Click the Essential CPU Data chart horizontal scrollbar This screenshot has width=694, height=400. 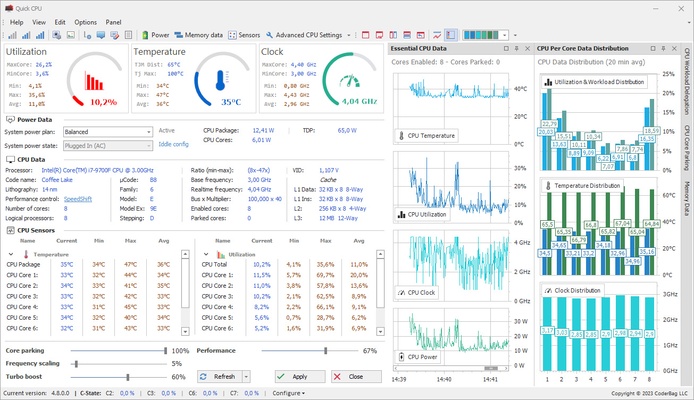(x=451, y=368)
